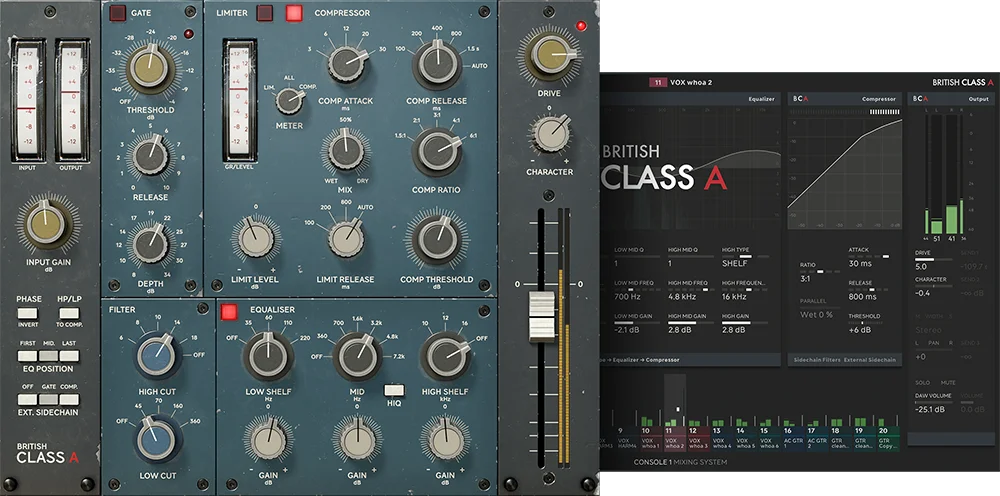Click the Character knob on the hardware panel

pos(550,135)
